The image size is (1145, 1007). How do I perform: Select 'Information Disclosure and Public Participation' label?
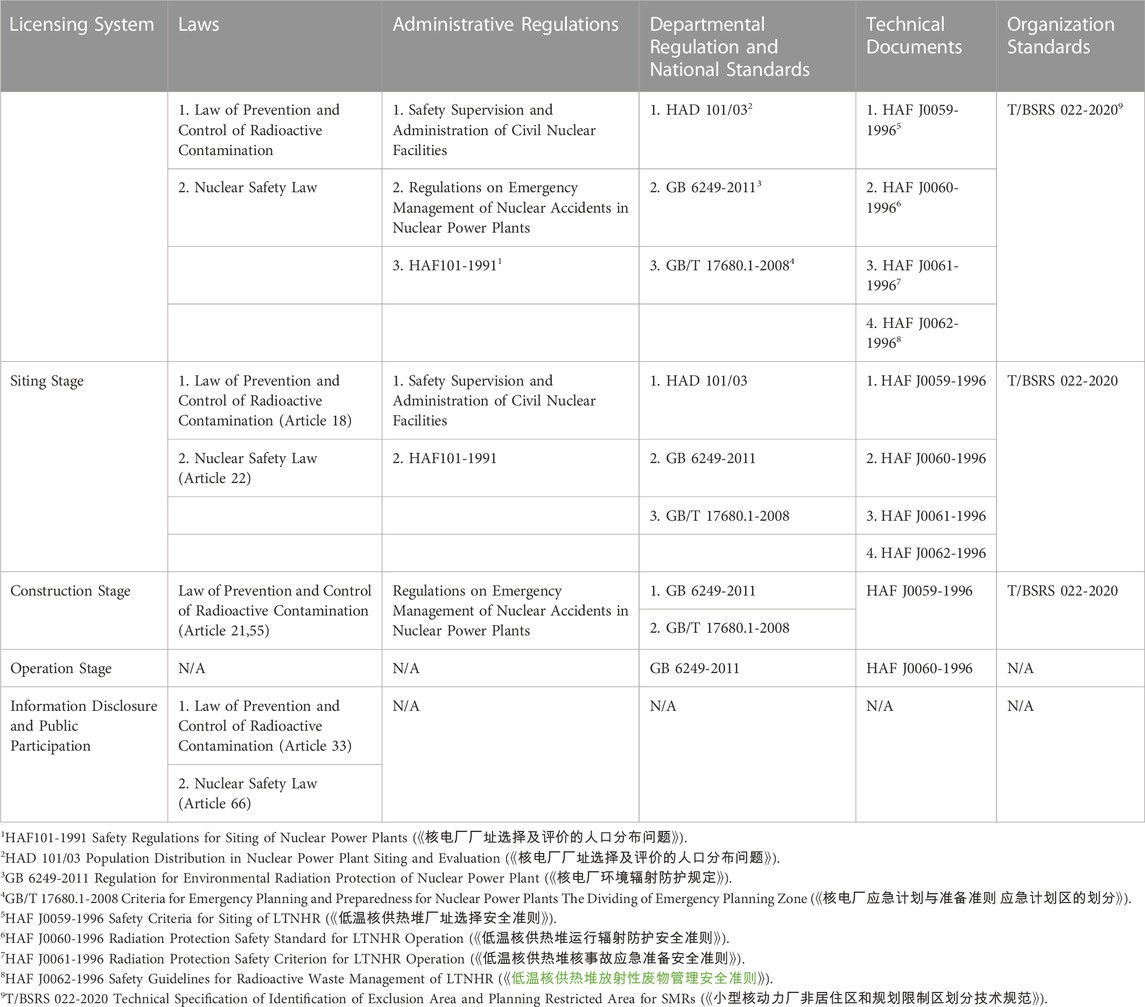coord(83,726)
